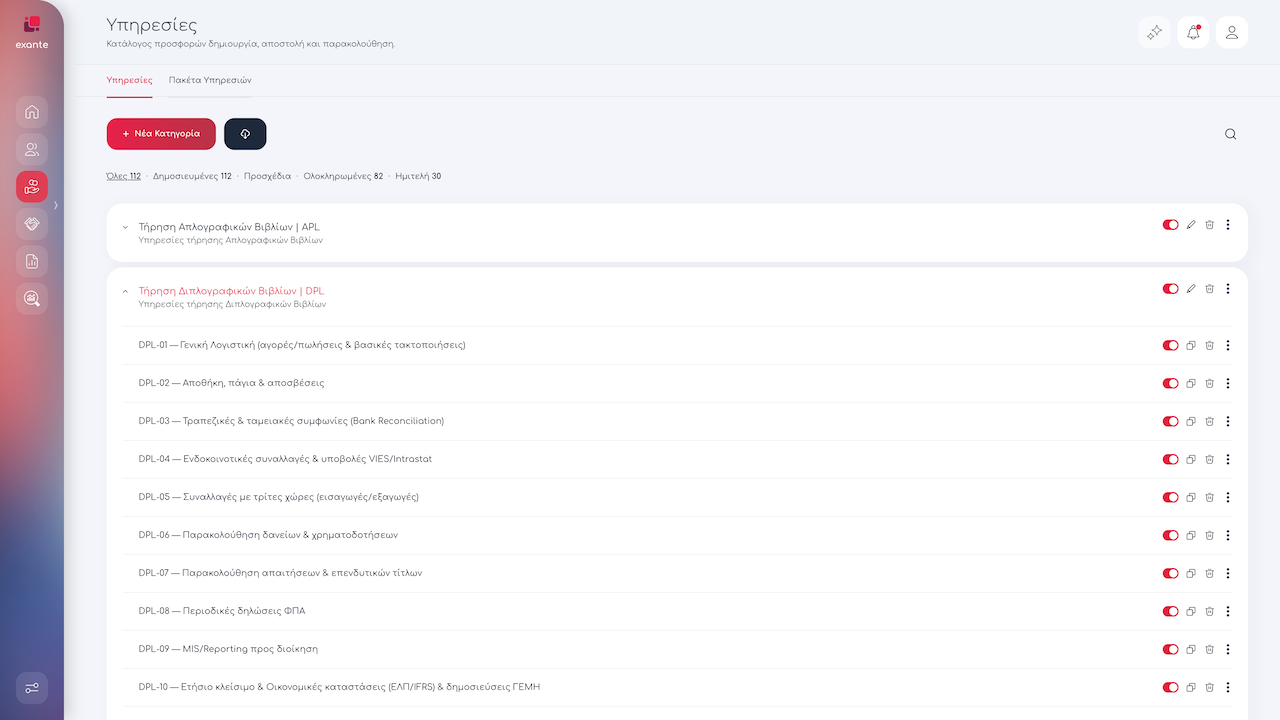This screenshot has height=720, width=1280.
Task: Click the search magnifier icon
Action: pos(1230,134)
